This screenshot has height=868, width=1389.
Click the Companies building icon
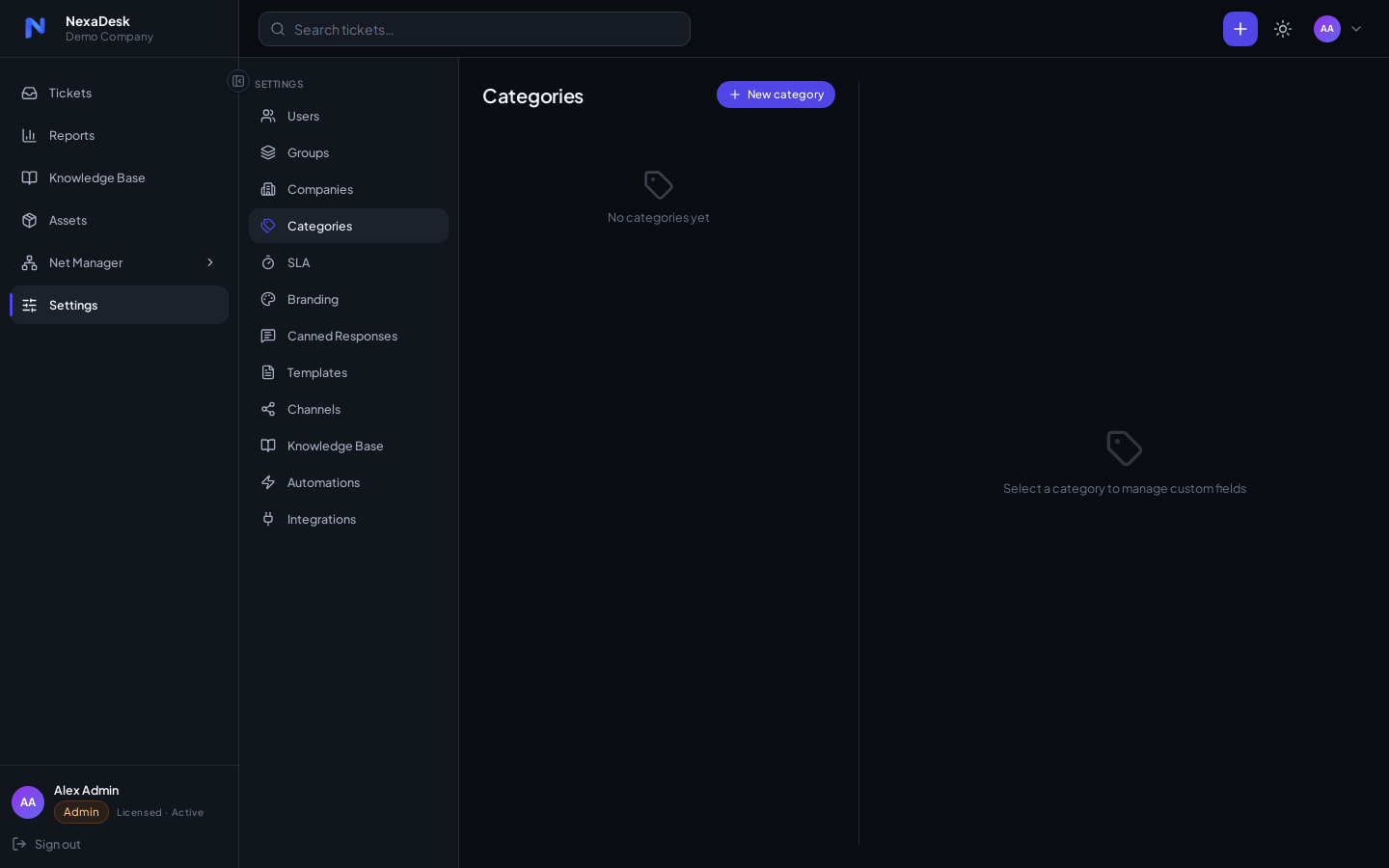point(268,189)
